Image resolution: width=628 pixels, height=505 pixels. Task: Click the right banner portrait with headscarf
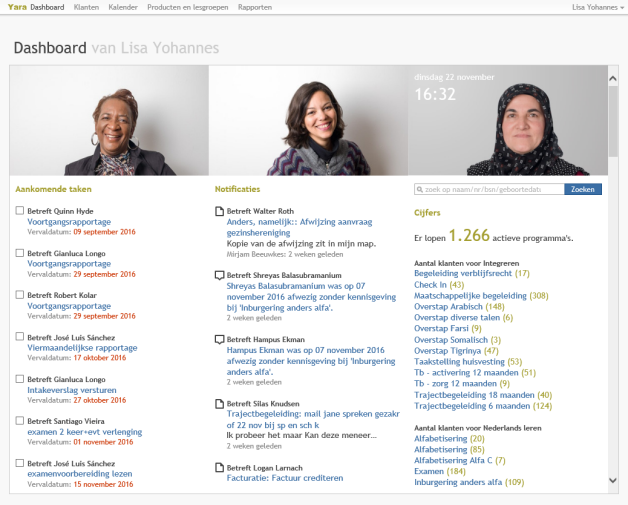(508, 121)
